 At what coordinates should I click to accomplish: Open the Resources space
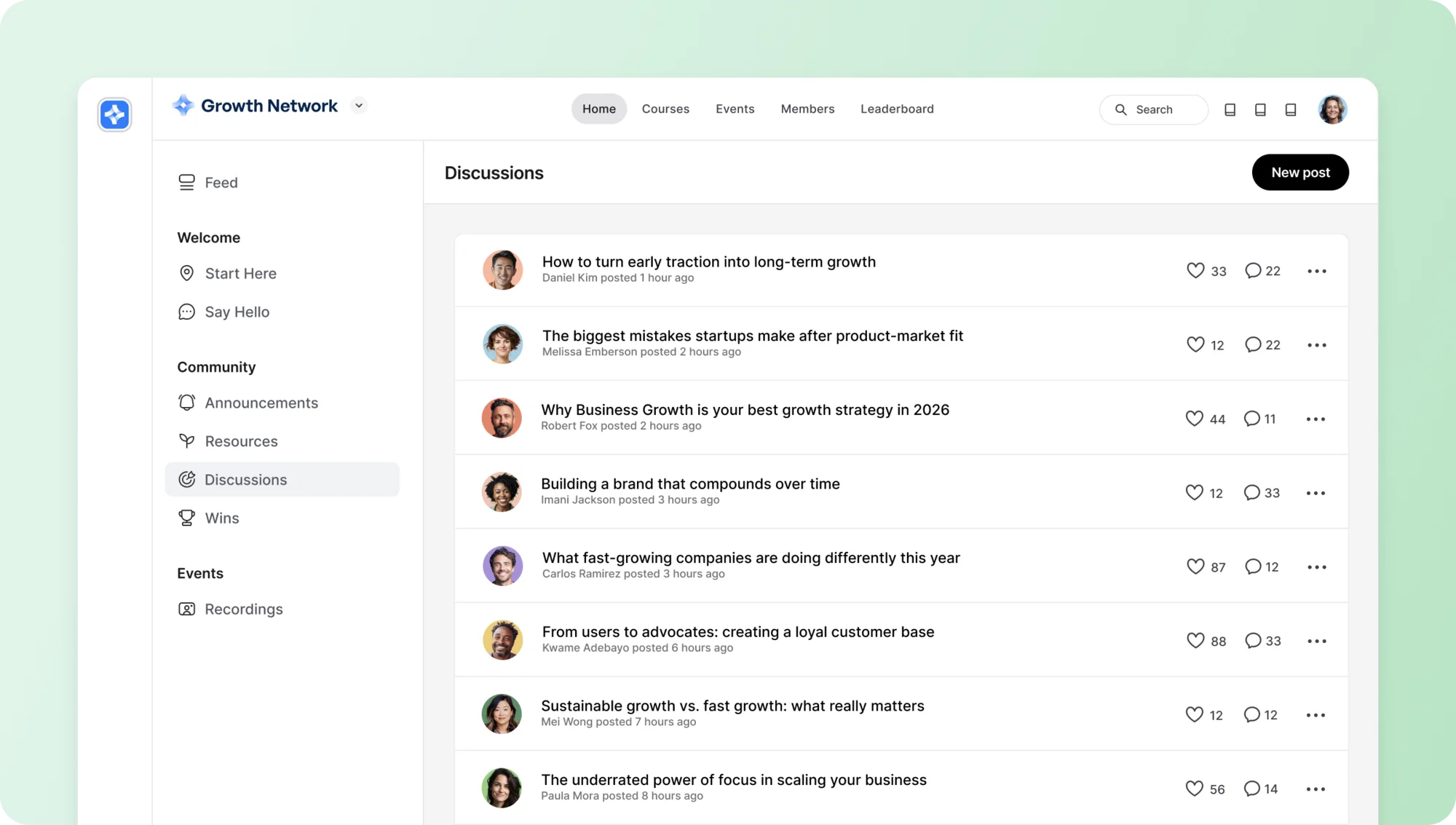tap(228, 441)
